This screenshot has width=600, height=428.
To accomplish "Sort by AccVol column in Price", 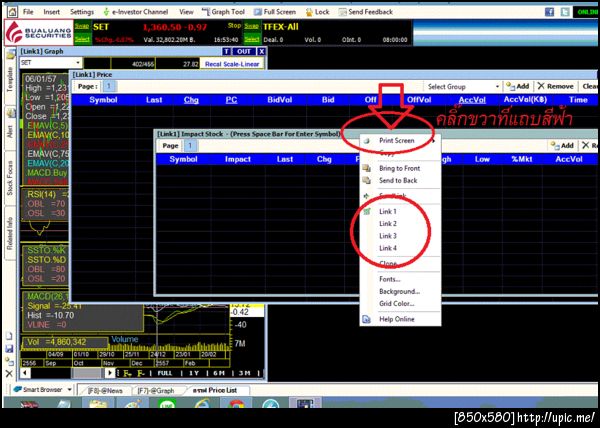I will click(472, 100).
